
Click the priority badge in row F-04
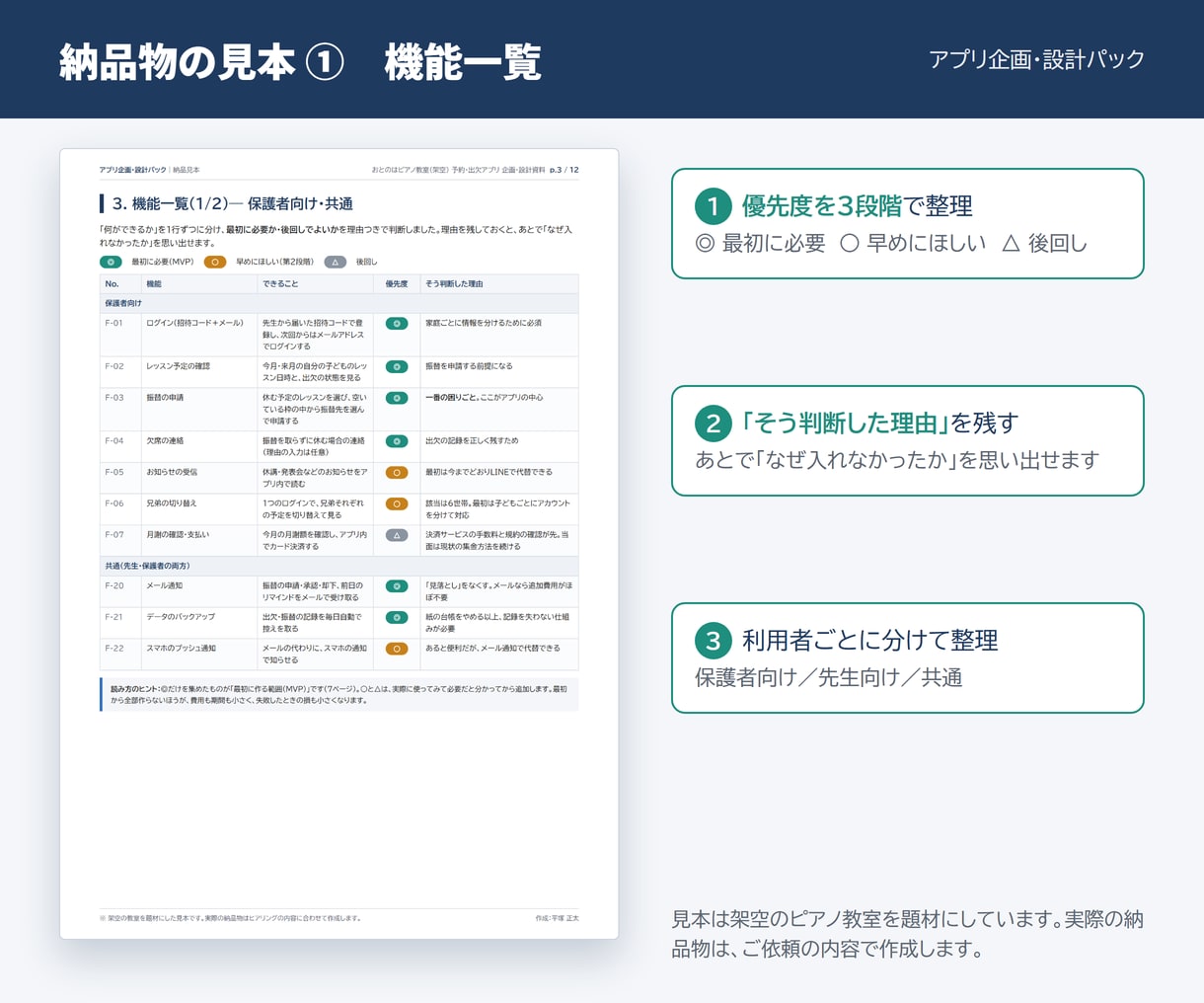click(397, 441)
